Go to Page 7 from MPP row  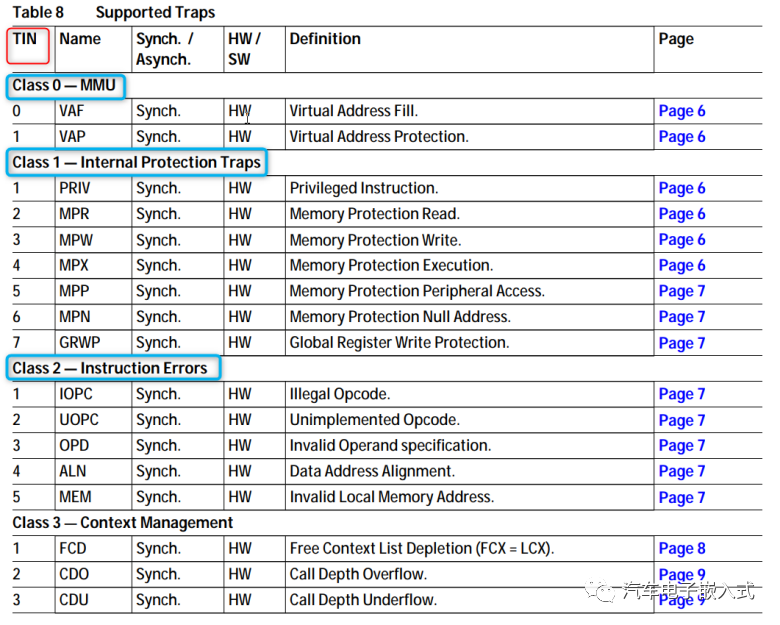tap(681, 291)
